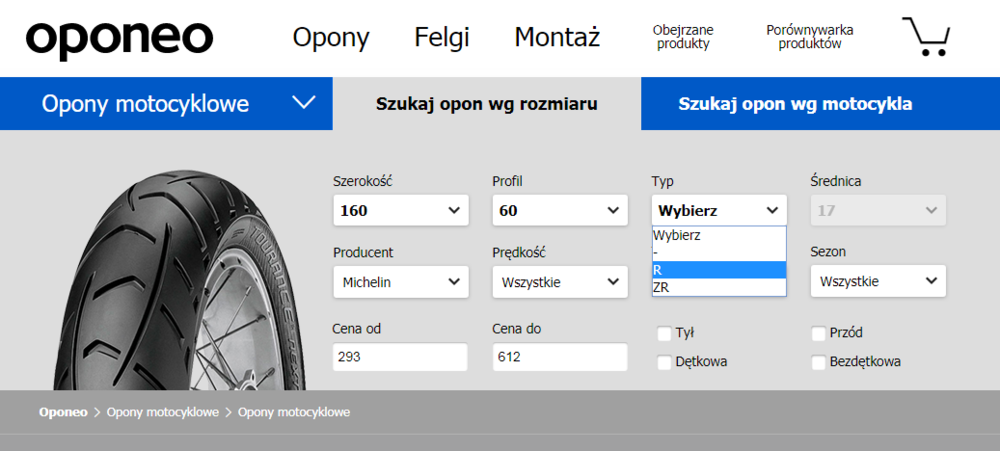The height and width of the screenshot is (451, 1000).
Task: Click the Tył checkbox label text
Action: [x=684, y=333]
